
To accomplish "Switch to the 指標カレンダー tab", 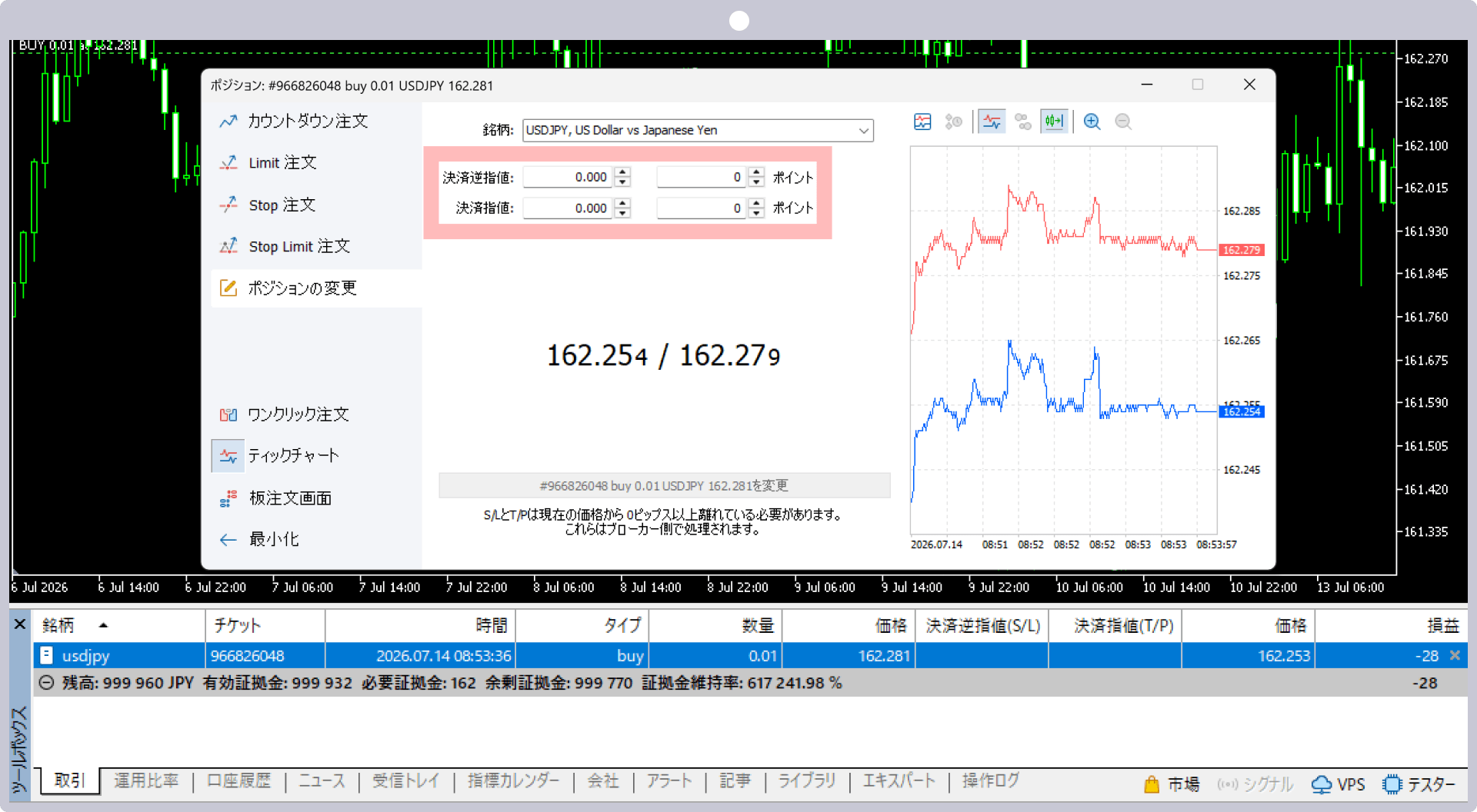I will tap(514, 781).
